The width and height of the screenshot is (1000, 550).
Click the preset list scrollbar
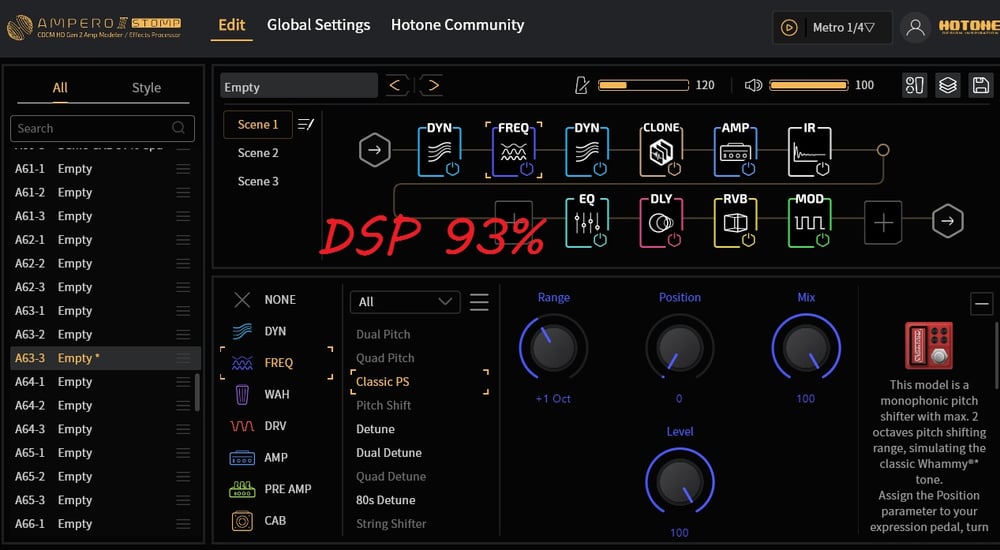pos(197,392)
